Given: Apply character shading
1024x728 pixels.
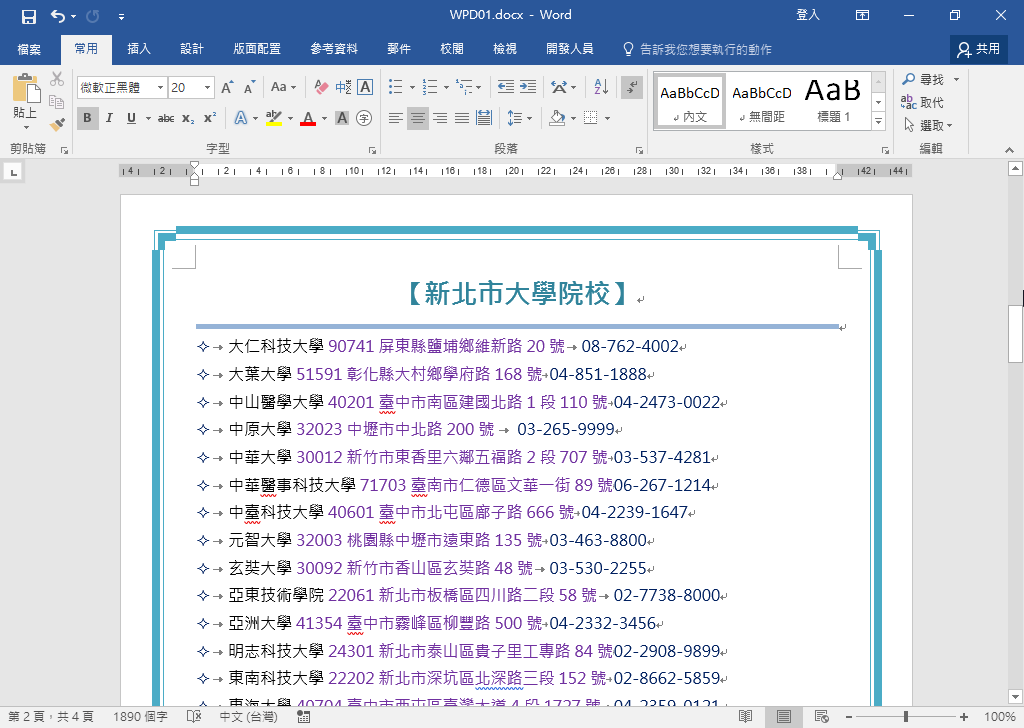Looking at the screenshot, I should click(x=342, y=118).
